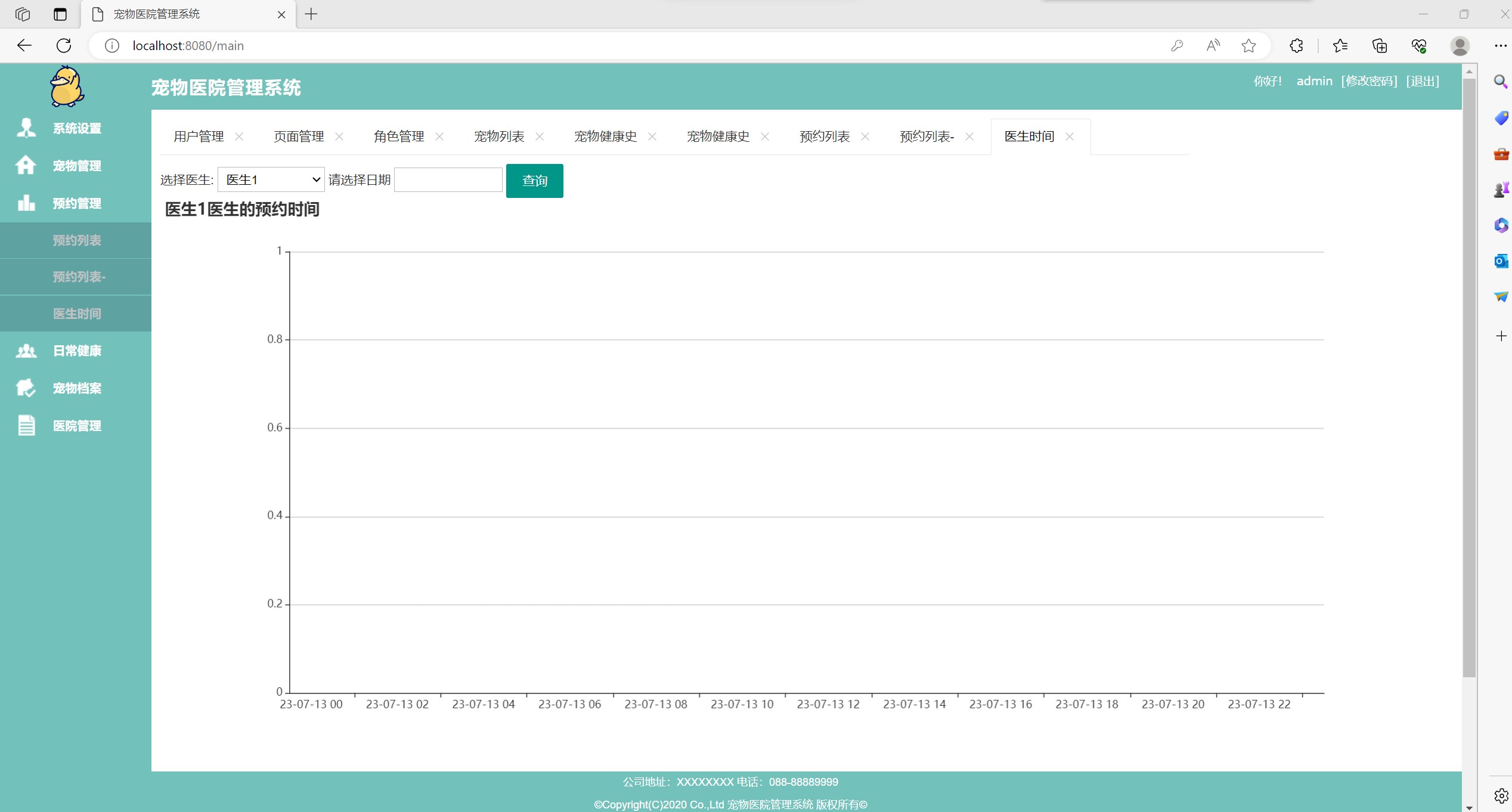Click the 宠物档案 icon
Image resolution: width=1512 pixels, height=812 pixels.
click(26, 388)
